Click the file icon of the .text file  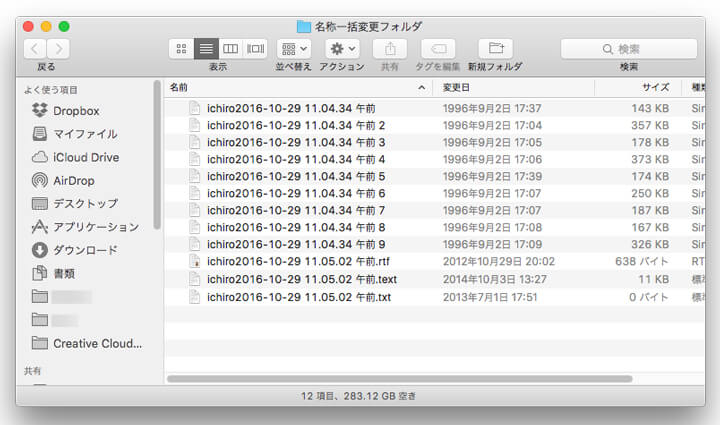pyautogui.click(x=195, y=279)
